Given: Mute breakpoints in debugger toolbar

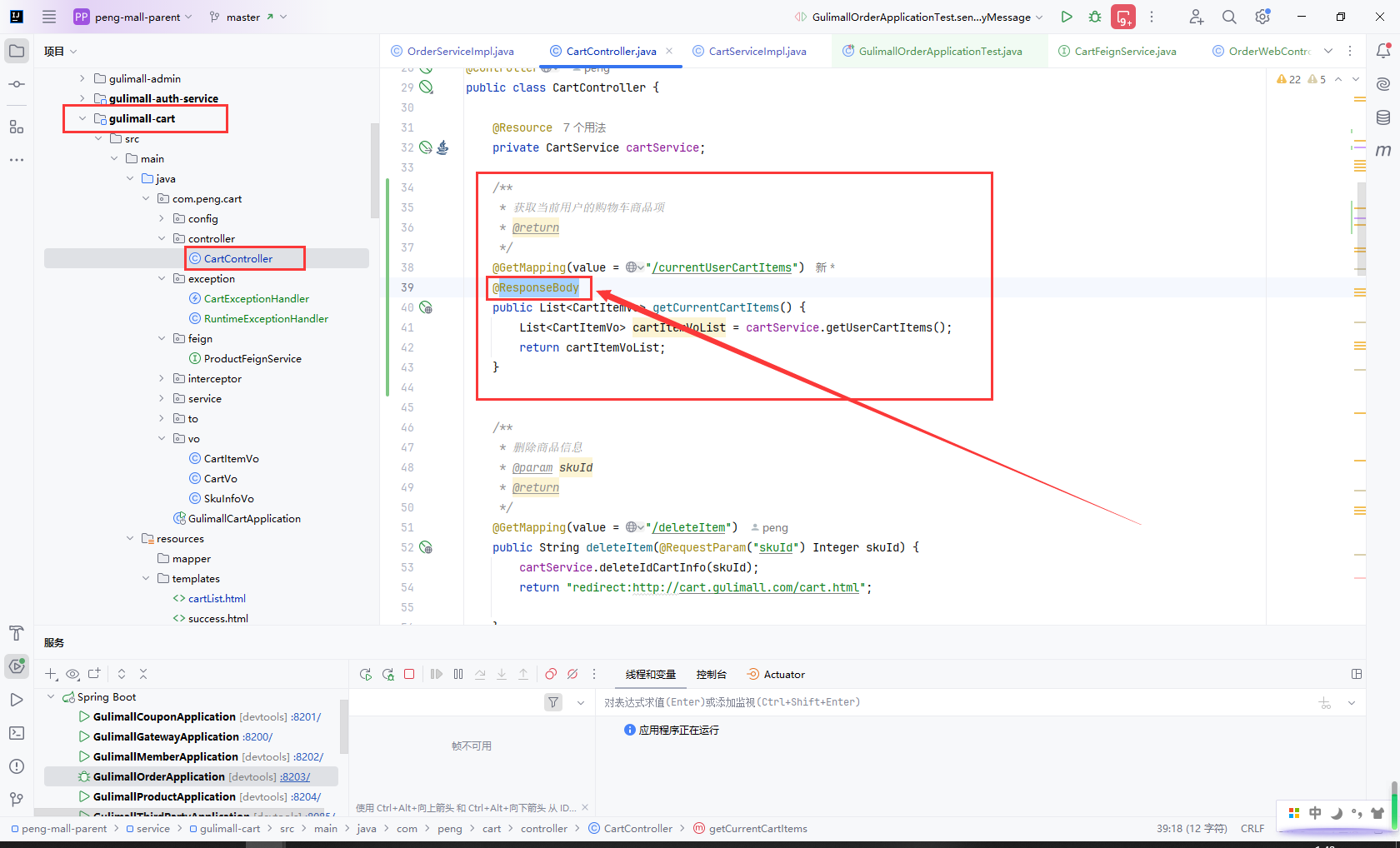Looking at the screenshot, I should click(572, 674).
